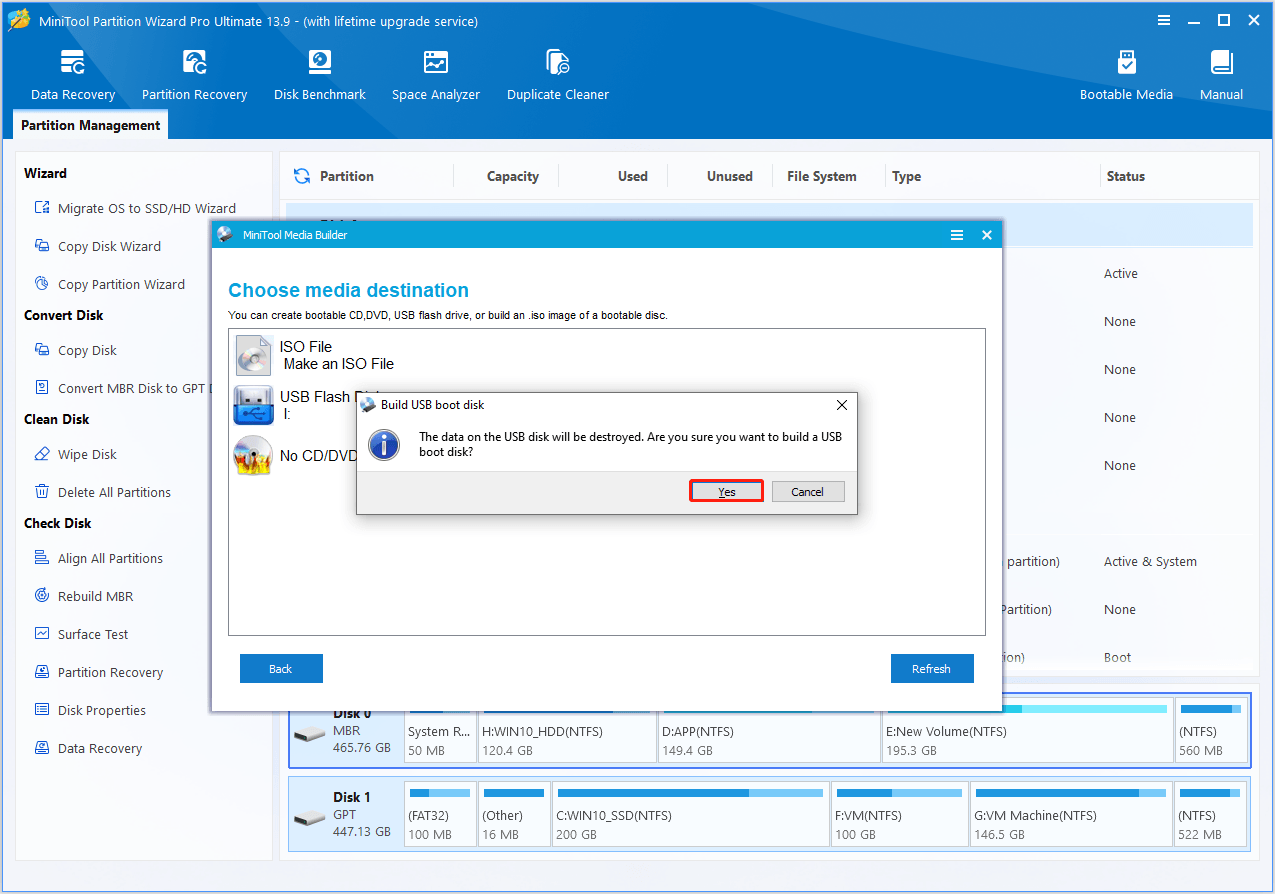The width and height of the screenshot is (1275, 894).
Task: Launch the Copy Partition Wizard
Action: pos(110,284)
